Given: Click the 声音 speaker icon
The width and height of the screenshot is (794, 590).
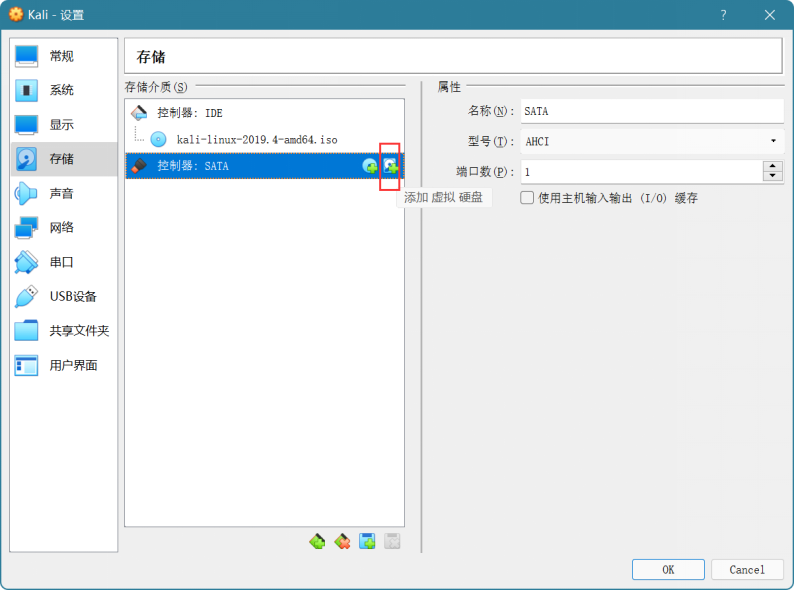Looking at the screenshot, I should [26, 193].
